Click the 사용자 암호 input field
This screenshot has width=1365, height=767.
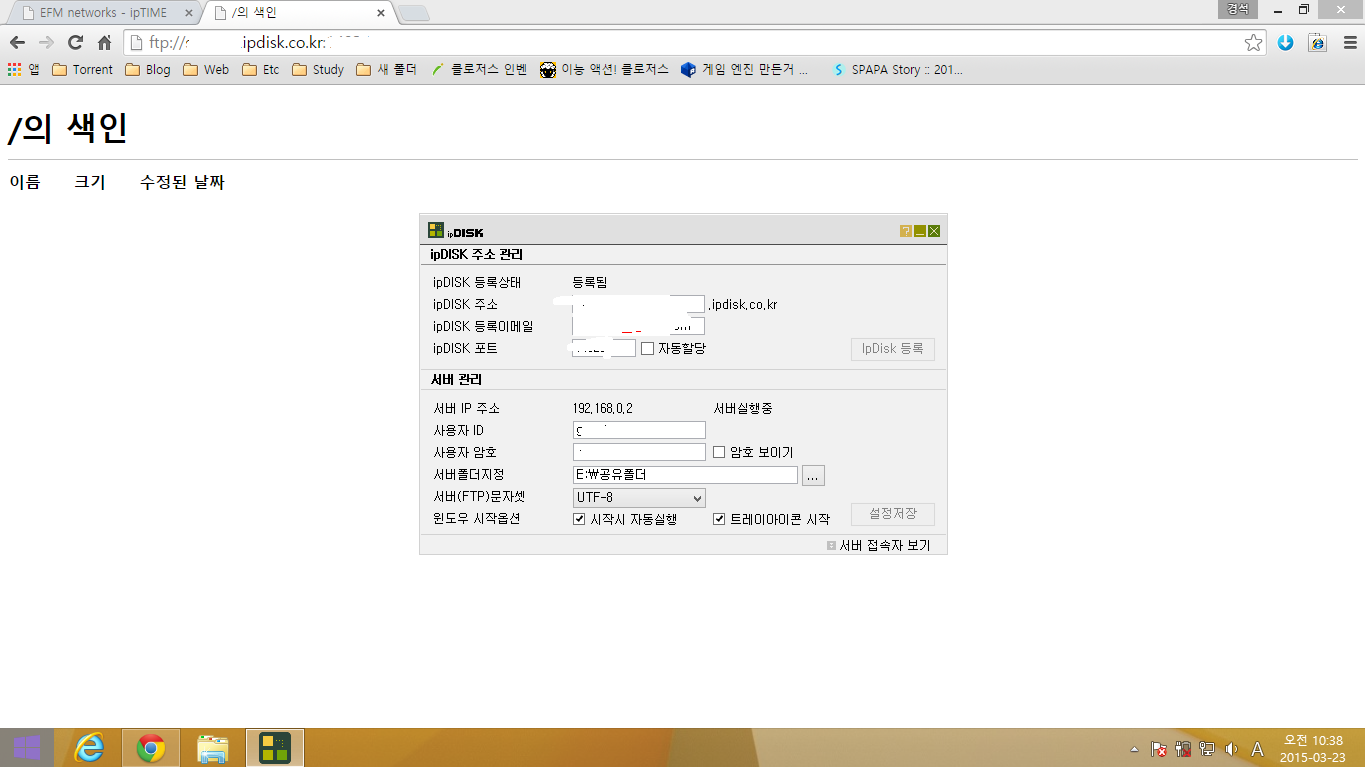[639, 452]
